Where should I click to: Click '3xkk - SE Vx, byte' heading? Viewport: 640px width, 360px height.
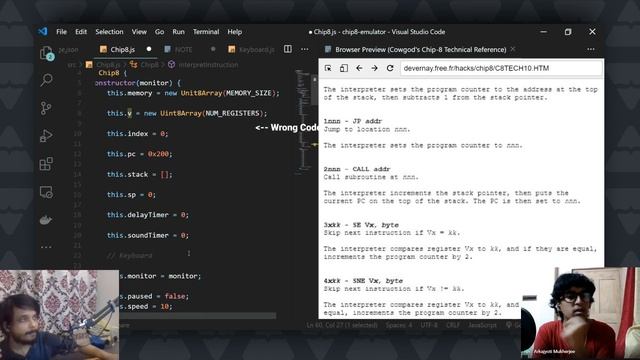coord(361,224)
